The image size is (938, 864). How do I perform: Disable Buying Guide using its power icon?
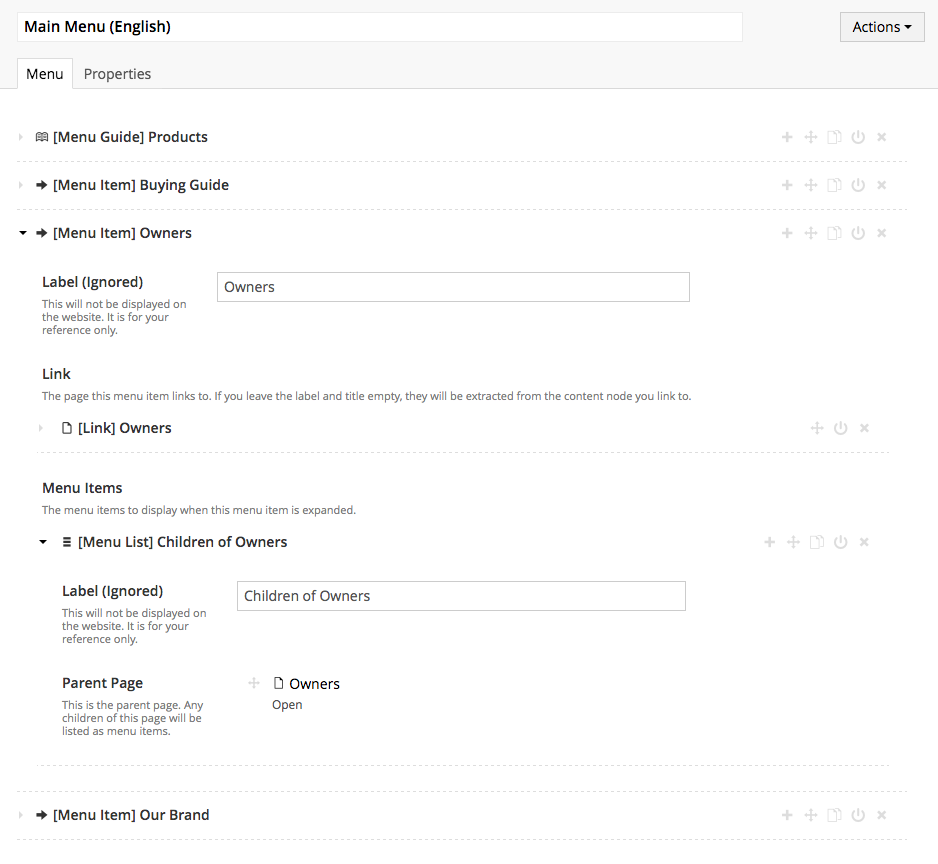pyautogui.click(x=858, y=185)
